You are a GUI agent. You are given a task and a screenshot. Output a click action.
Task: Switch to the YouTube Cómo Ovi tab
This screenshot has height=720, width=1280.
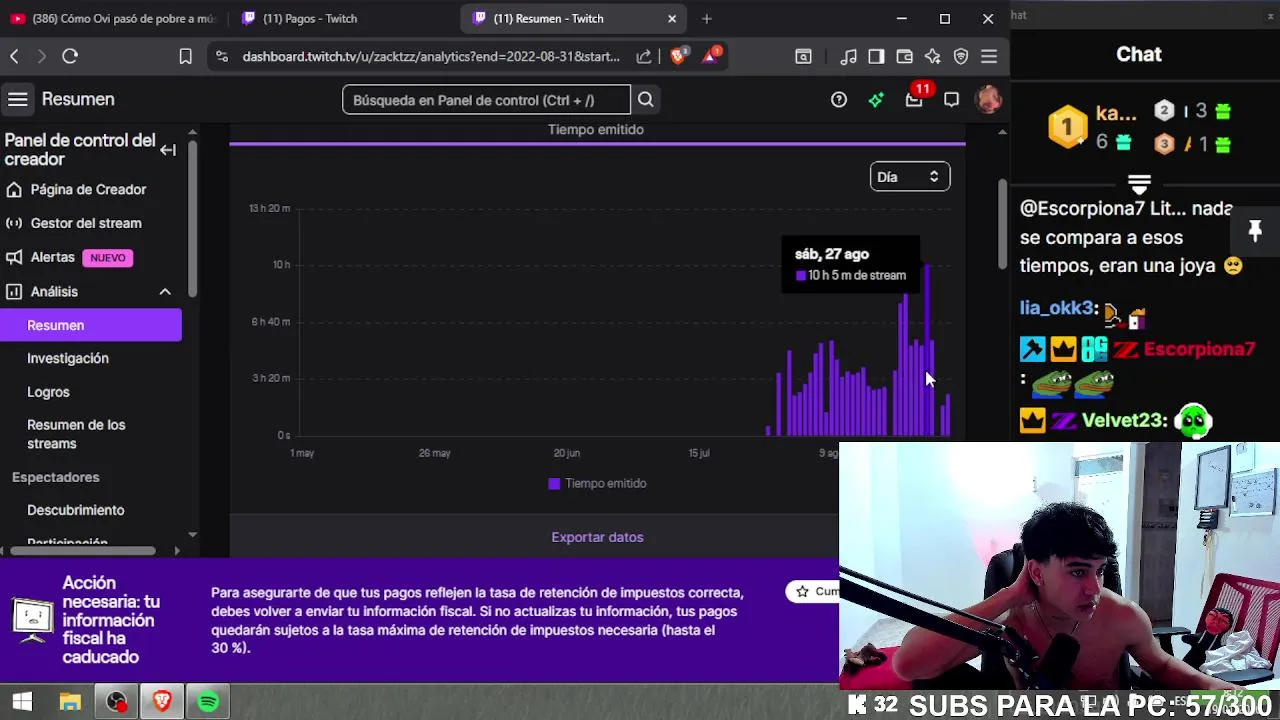pyautogui.click(x=113, y=18)
